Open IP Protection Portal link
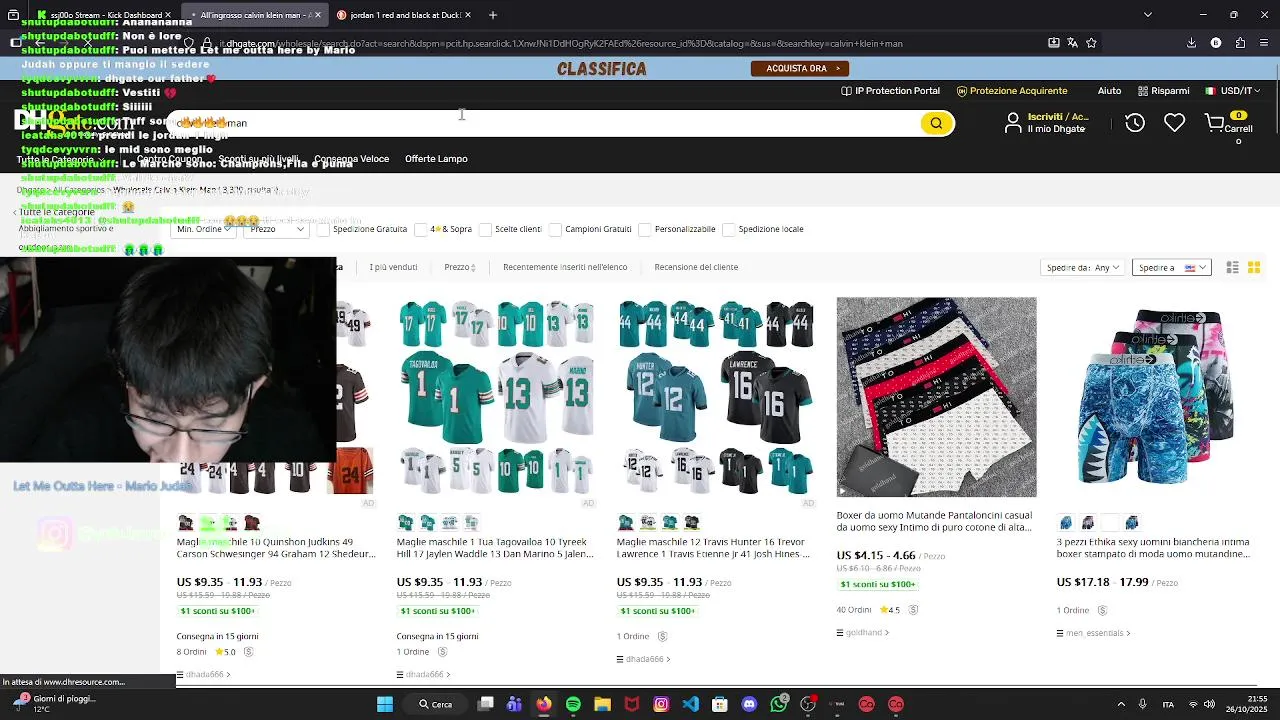 tap(890, 91)
